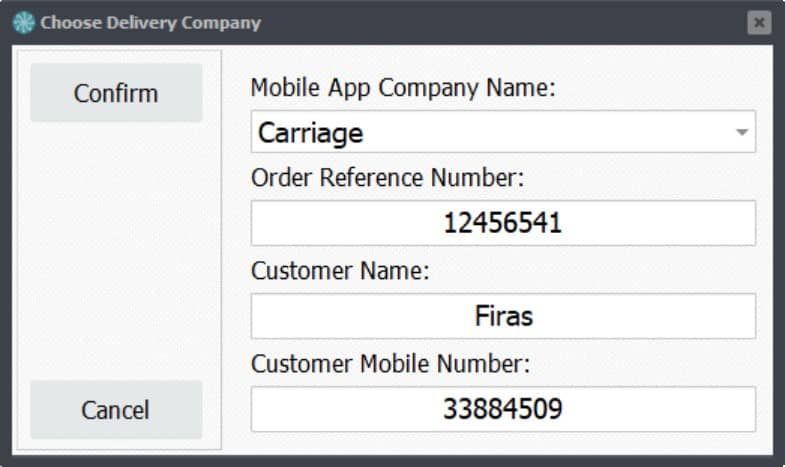Image resolution: width=785 pixels, height=467 pixels.
Task: Select the Carriage company combo box
Action: point(503,132)
